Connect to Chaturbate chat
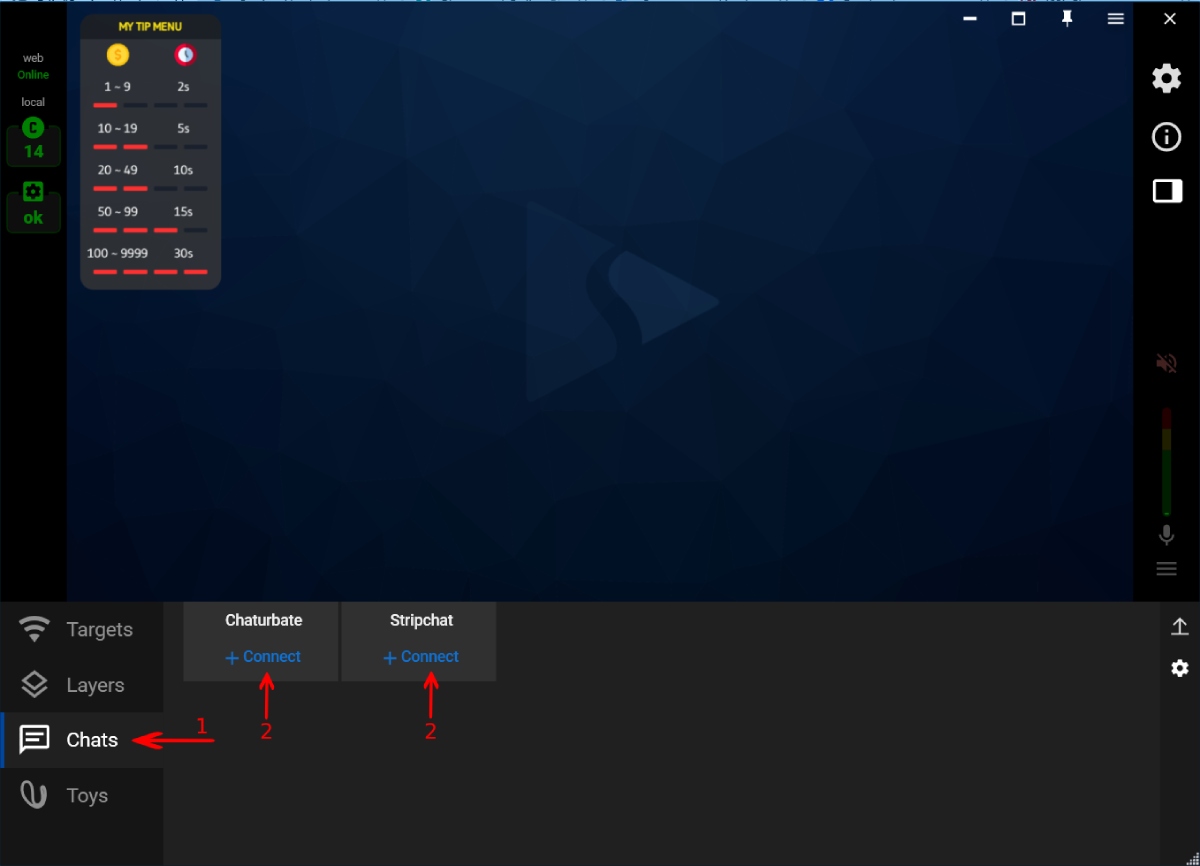 263,657
